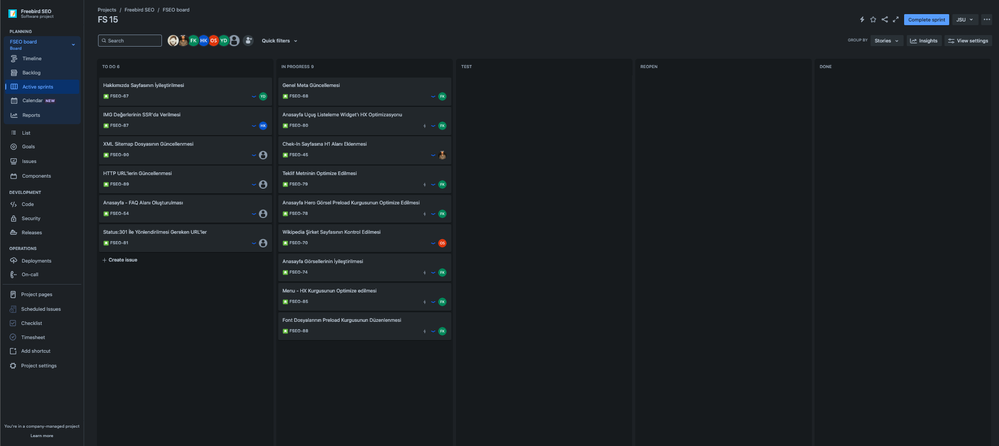This screenshot has width=999, height=446.
Task: Click the Projects breadcrumb link
Action: 107,10
